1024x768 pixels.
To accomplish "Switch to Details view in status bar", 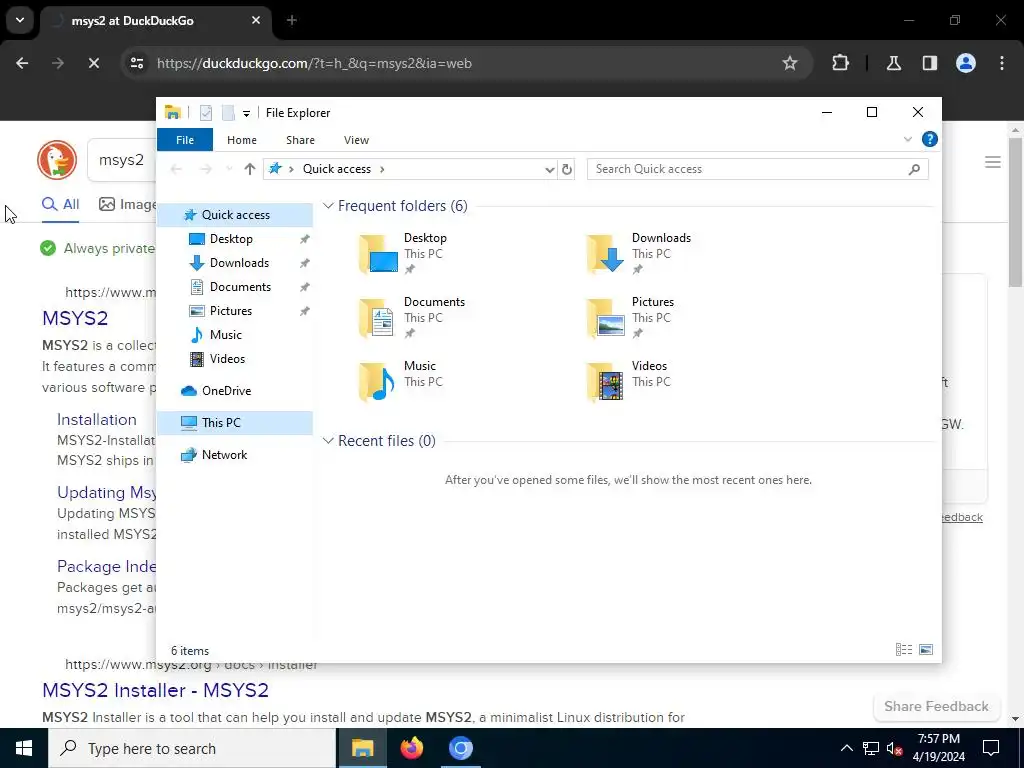I will point(904,650).
